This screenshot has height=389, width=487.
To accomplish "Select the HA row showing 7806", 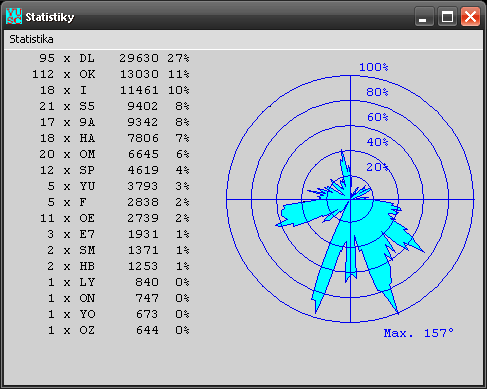I will click(x=114, y=138).
